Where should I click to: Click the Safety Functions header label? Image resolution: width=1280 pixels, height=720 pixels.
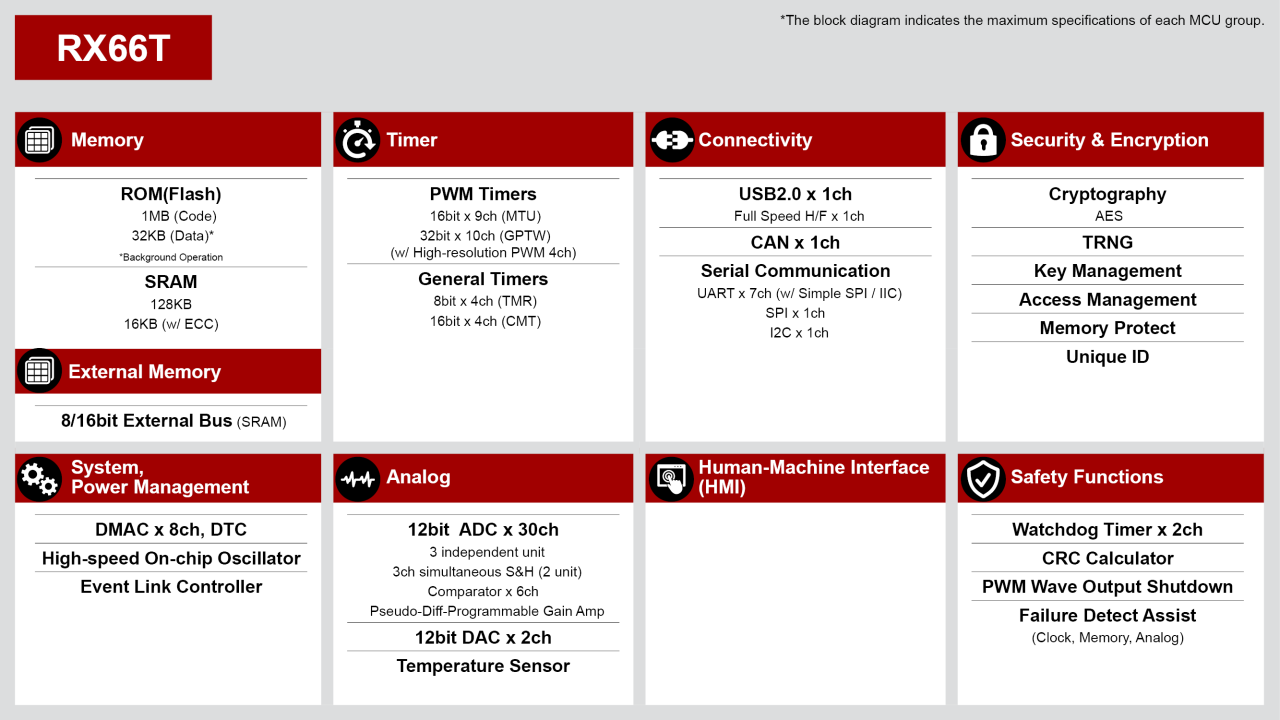tap(1087, 477)
